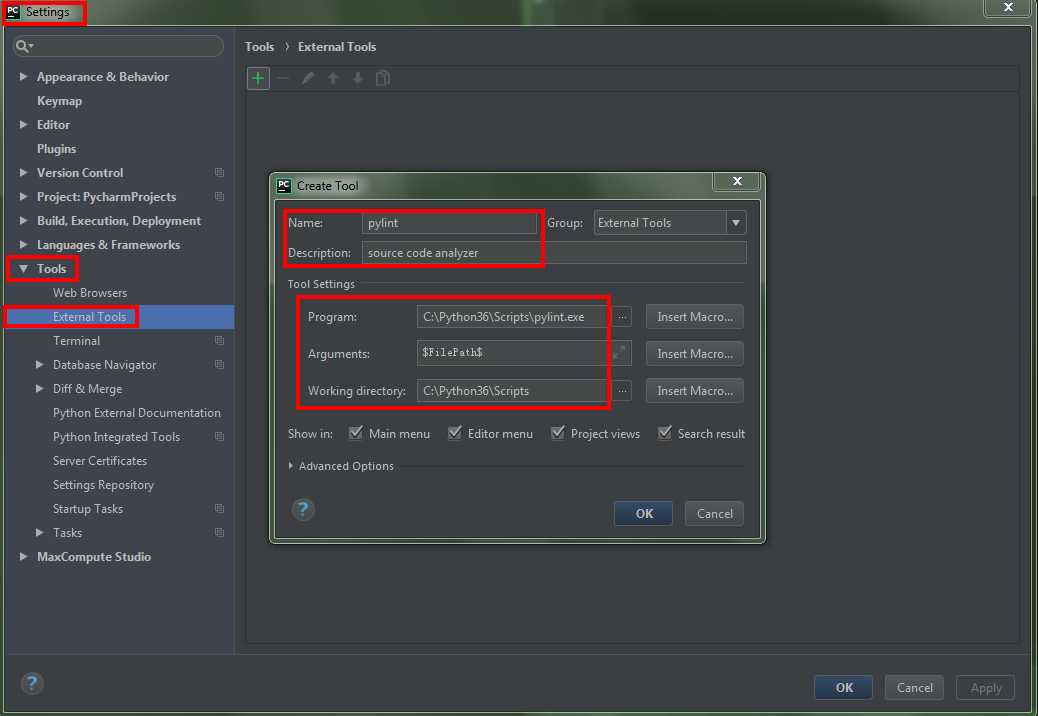Click project-level icon beside Tasks
Viewport: 1038px width, 716px height.
[219, 533]
